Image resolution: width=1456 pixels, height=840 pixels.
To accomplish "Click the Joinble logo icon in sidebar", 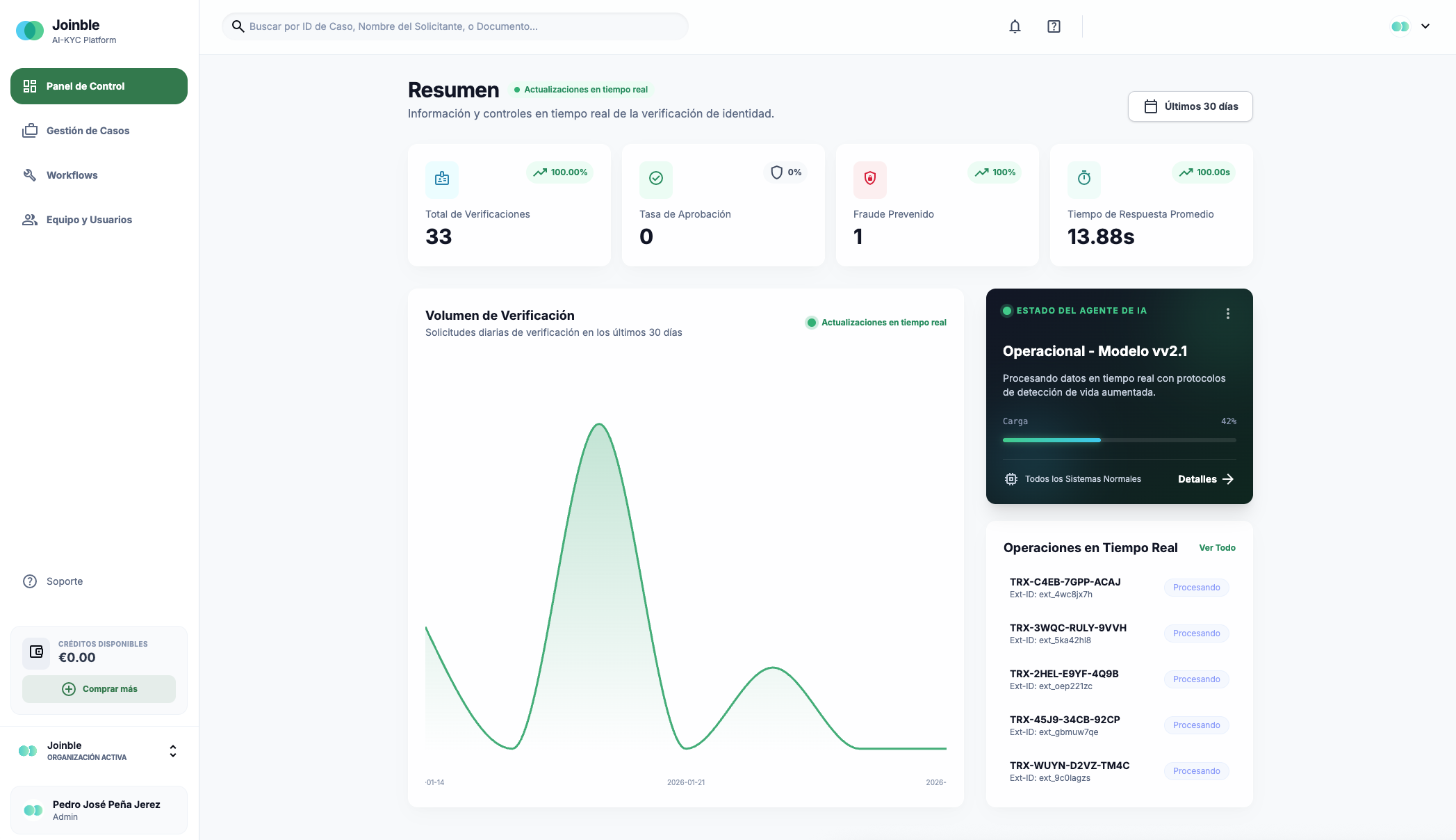I will [29, 30].
